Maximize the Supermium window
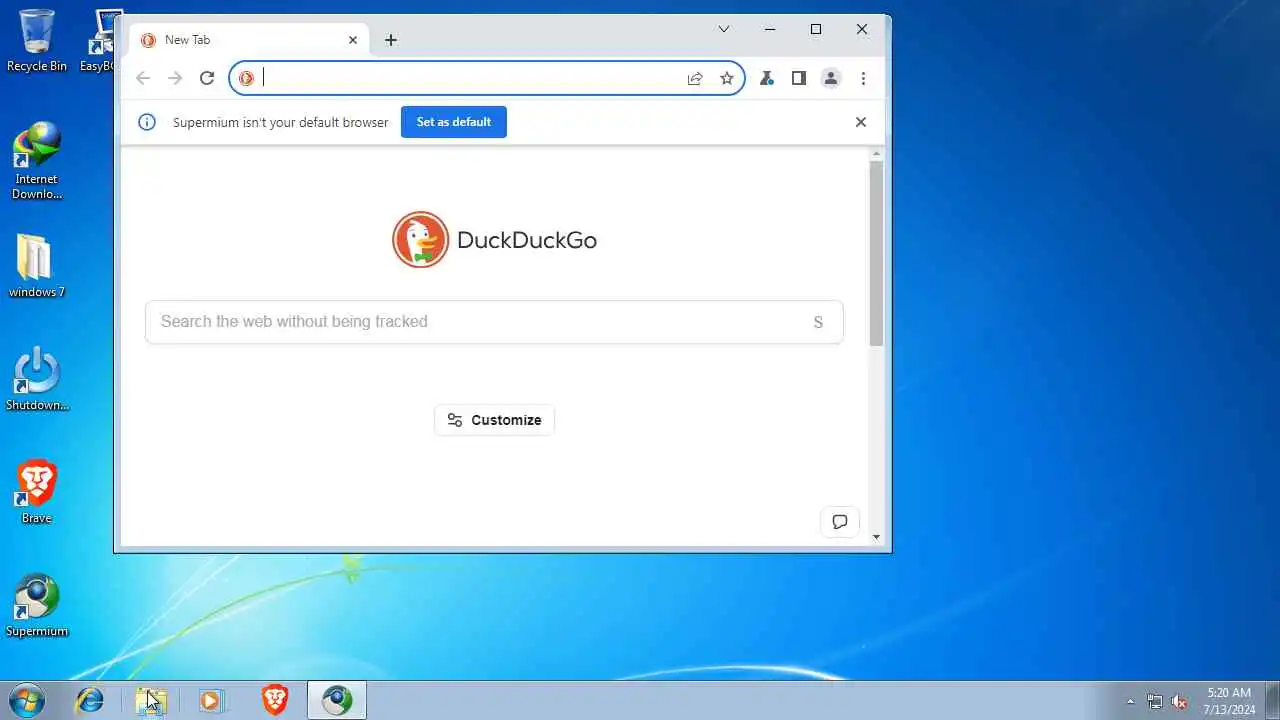1280x720 pixels. coord(816,29)
